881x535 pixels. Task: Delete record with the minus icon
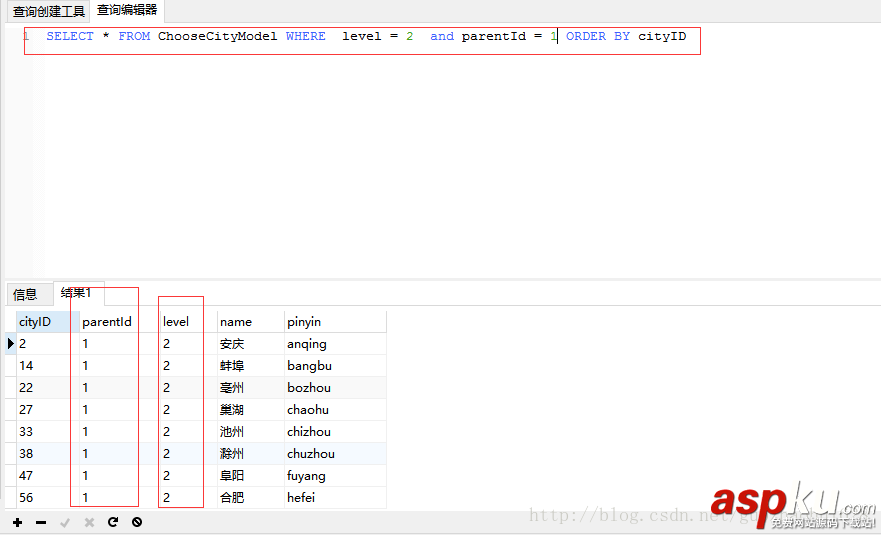tap(41, 523)
